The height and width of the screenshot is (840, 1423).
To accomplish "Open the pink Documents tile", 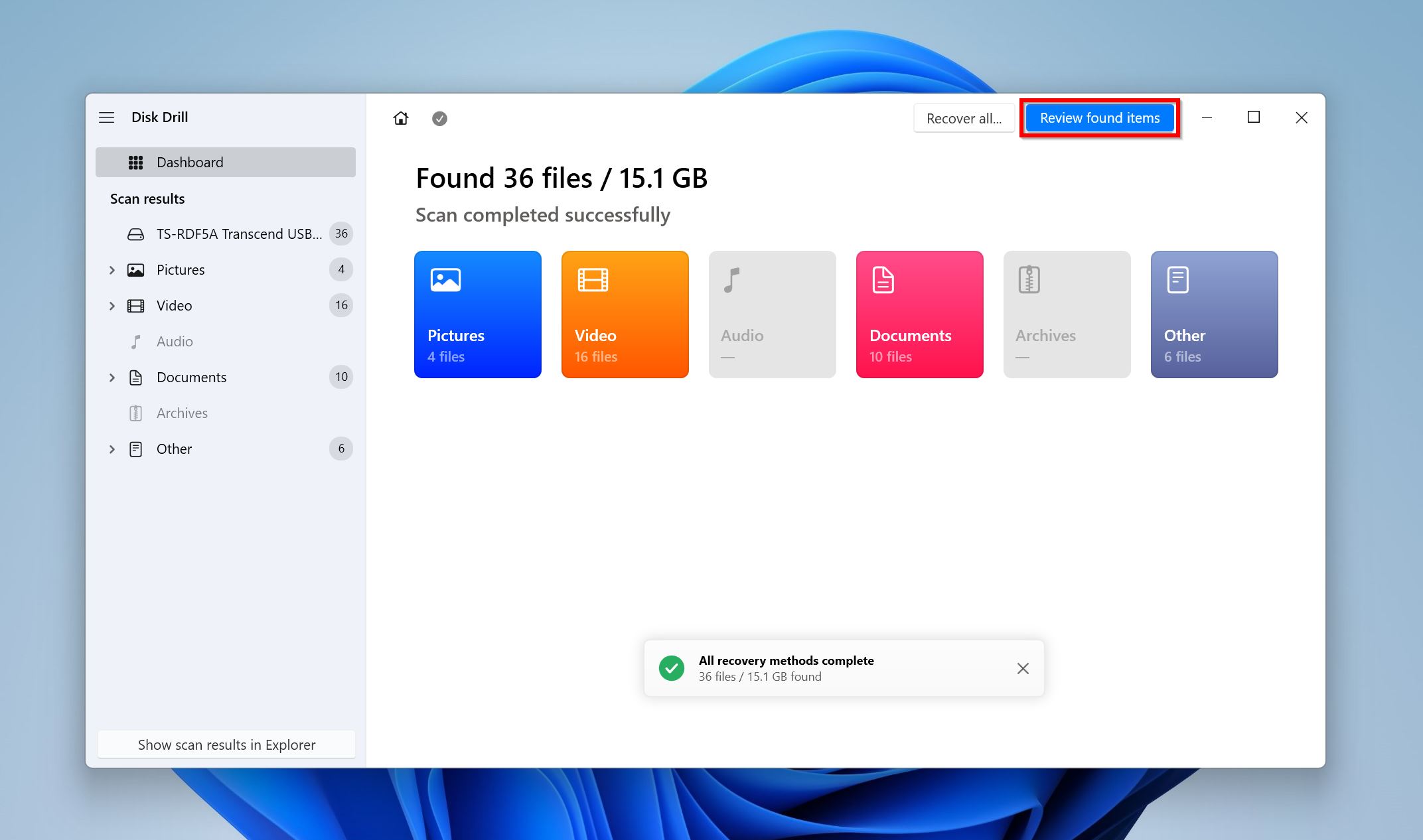I will tap(920, 315).
